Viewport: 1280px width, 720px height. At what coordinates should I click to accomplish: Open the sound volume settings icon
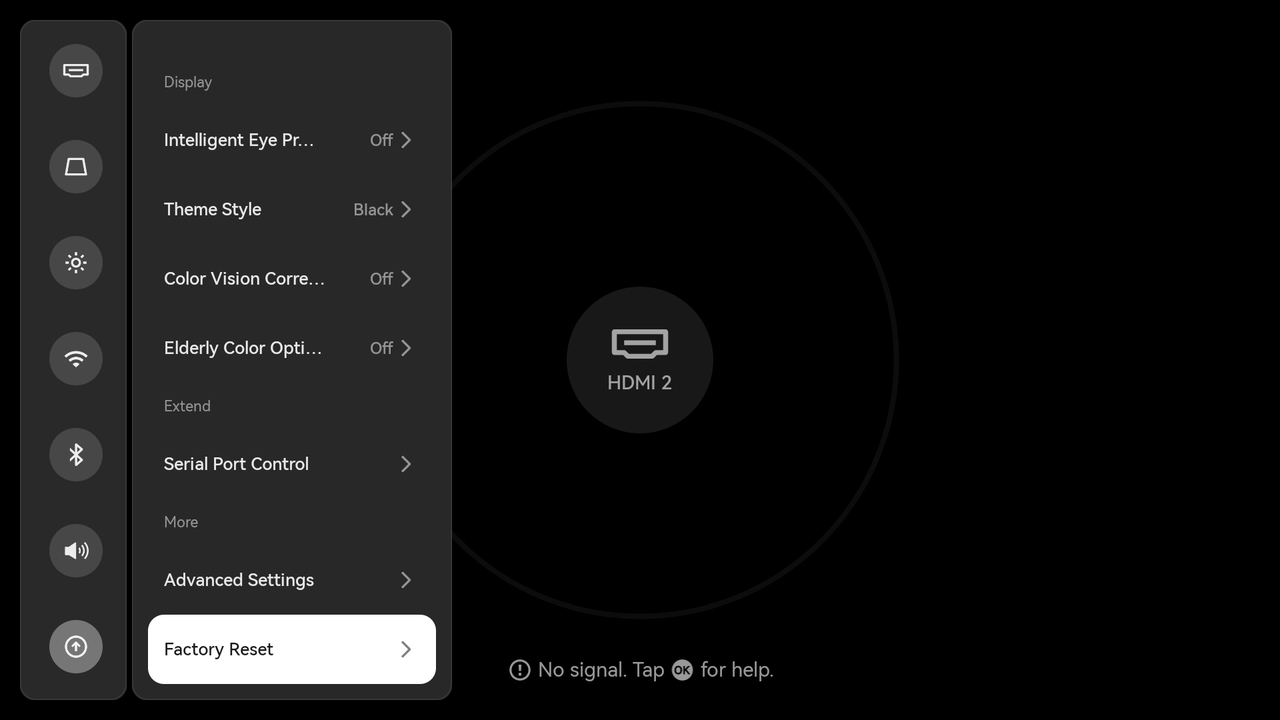pos(76,550)
